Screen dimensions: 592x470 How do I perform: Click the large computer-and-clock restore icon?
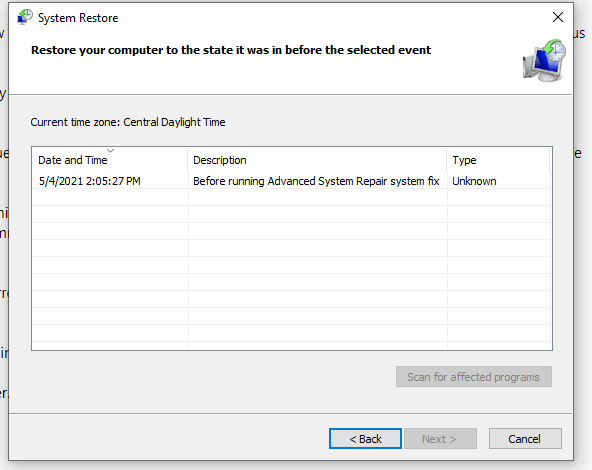click(544, 60)
